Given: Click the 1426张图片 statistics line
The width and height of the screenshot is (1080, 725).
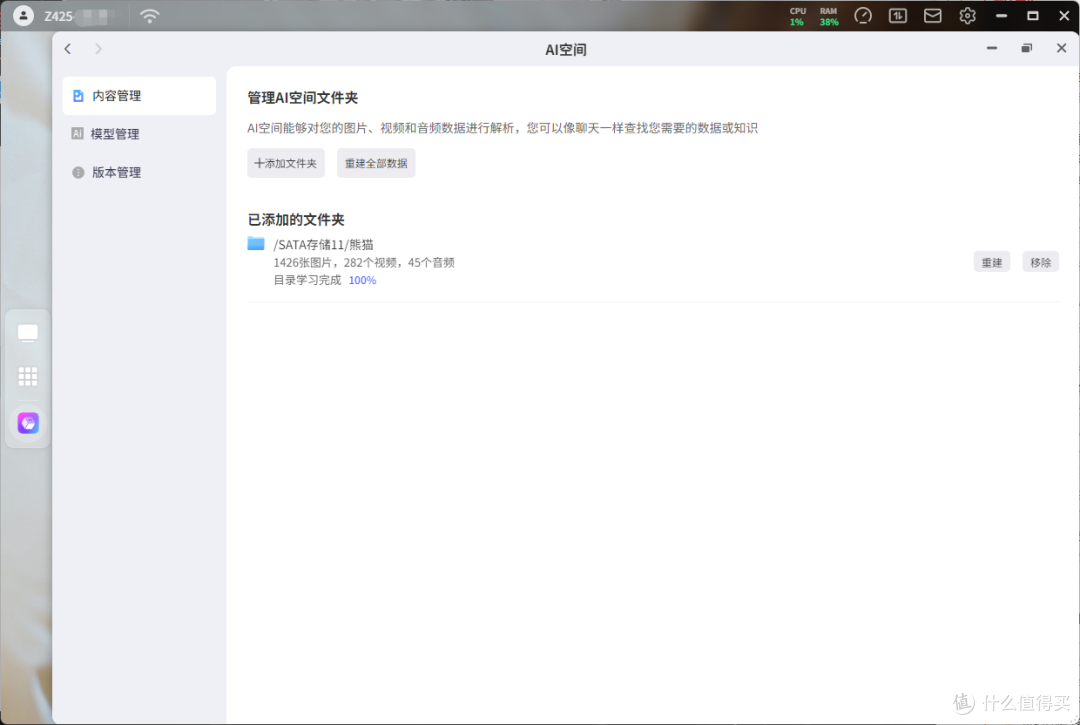Looking at the screenshot, I should (x=364, y=262).
